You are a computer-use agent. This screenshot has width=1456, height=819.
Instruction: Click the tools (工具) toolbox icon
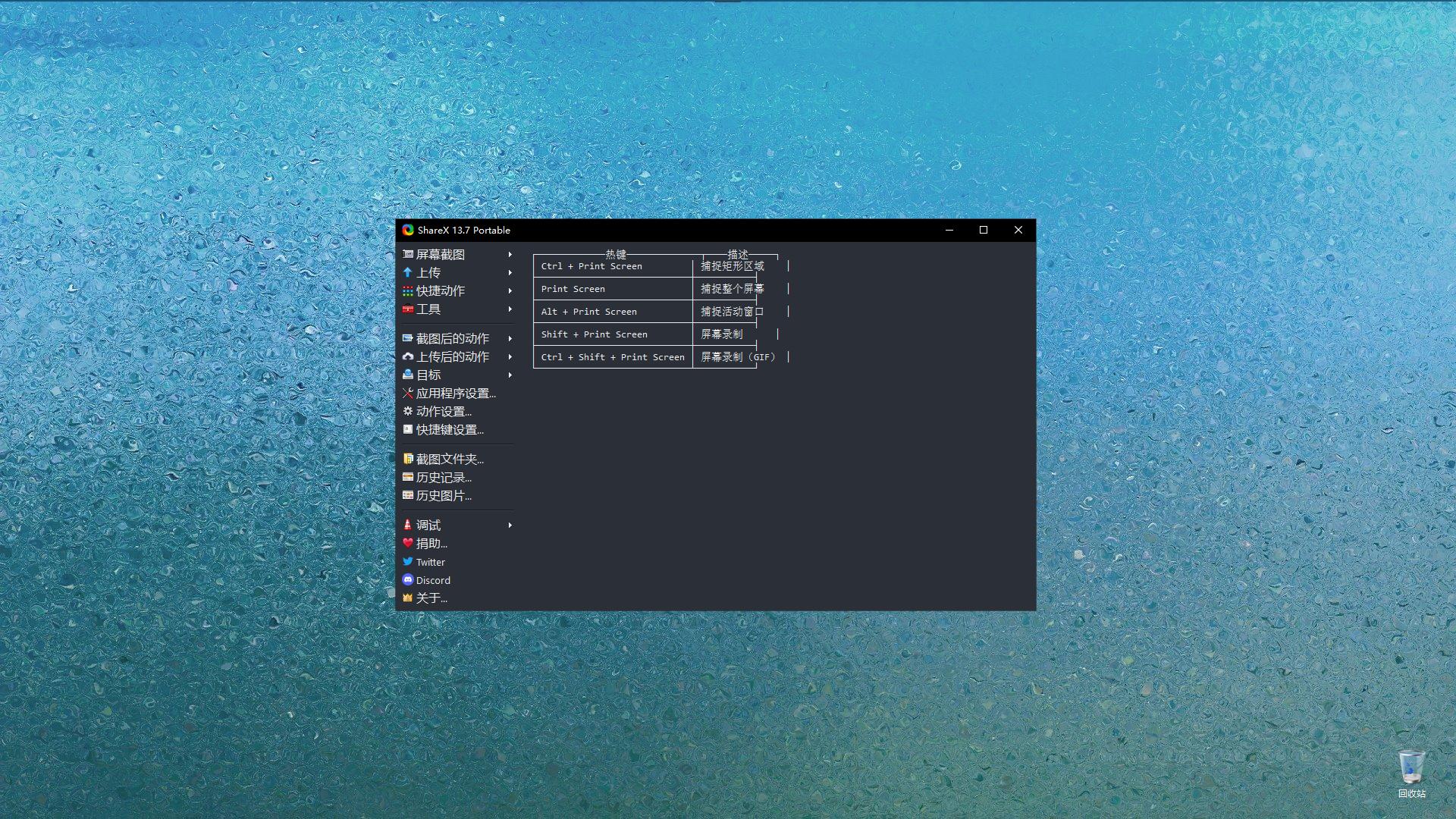point(408,309)
